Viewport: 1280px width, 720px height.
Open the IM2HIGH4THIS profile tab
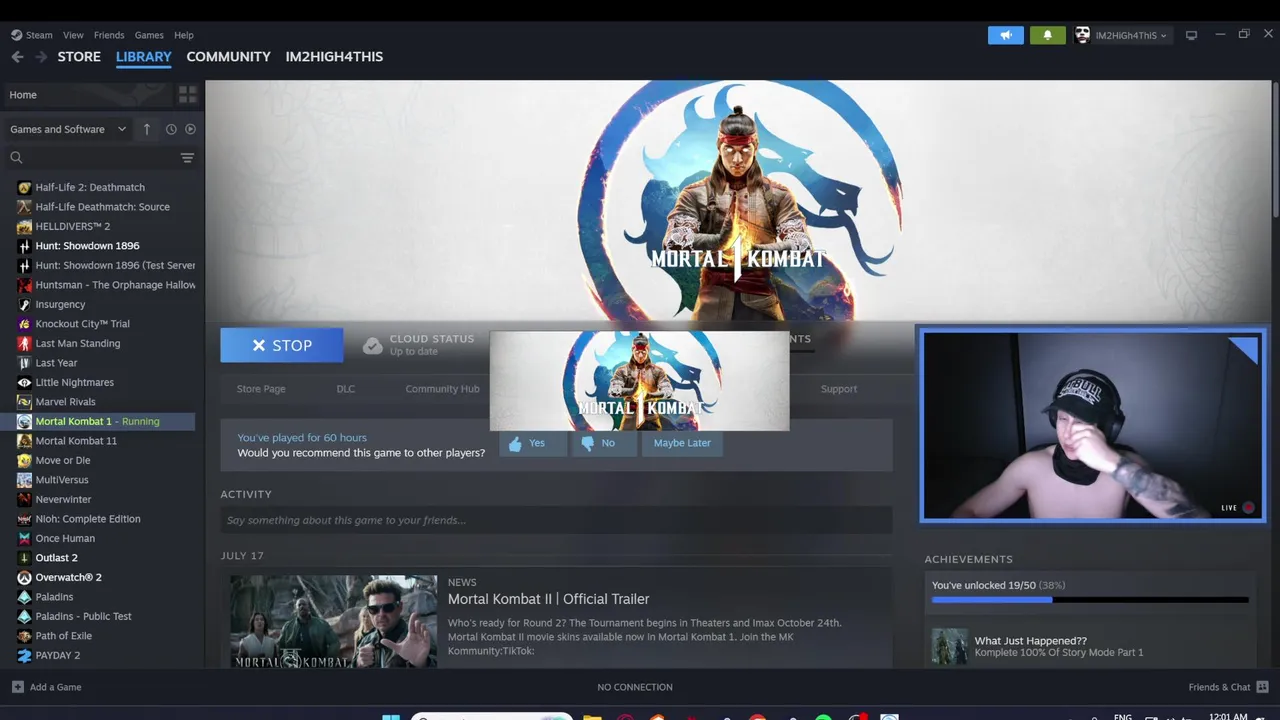coord(334,57)
